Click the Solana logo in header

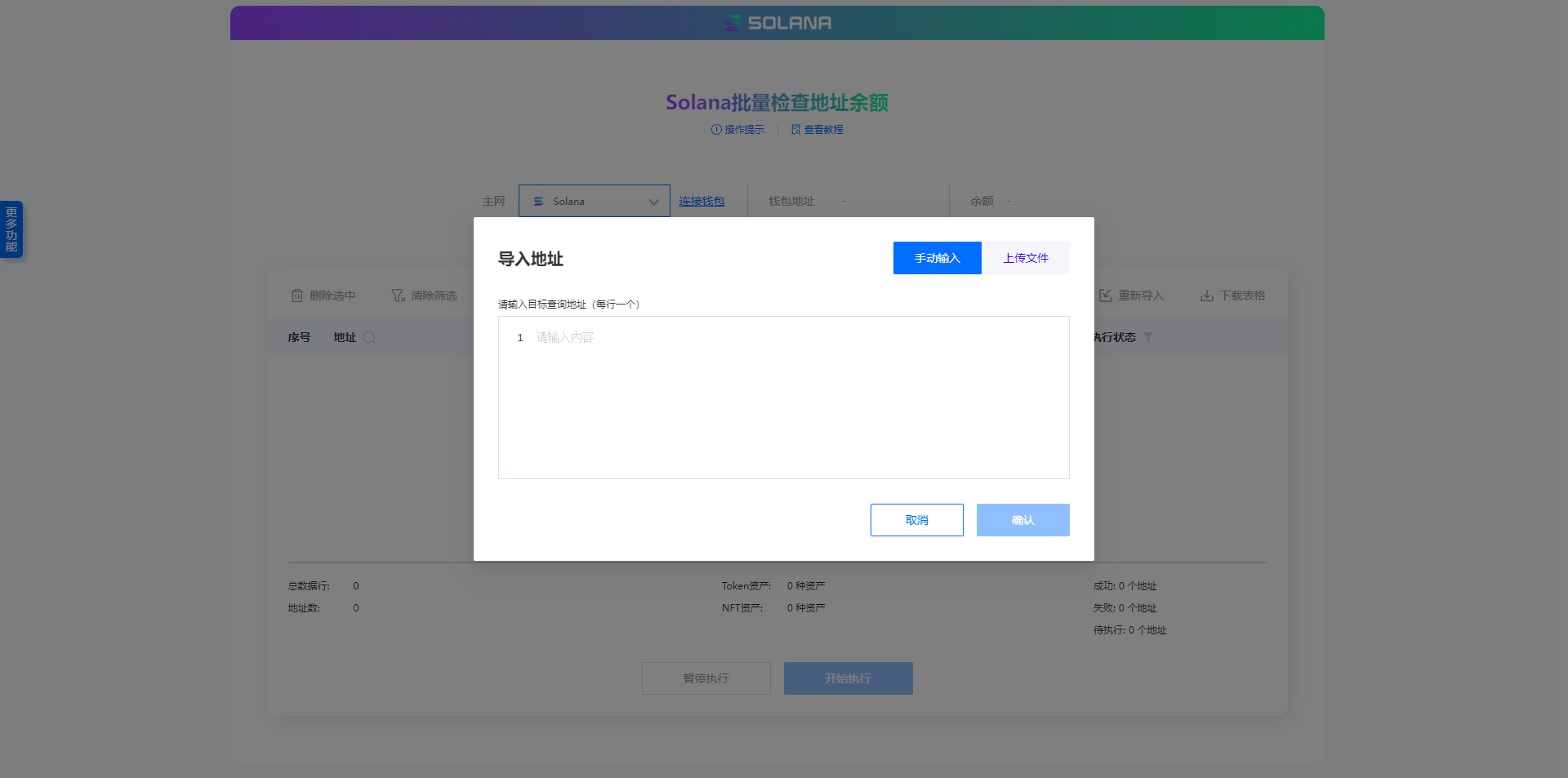pyautogui.click(x=777, y=23)
